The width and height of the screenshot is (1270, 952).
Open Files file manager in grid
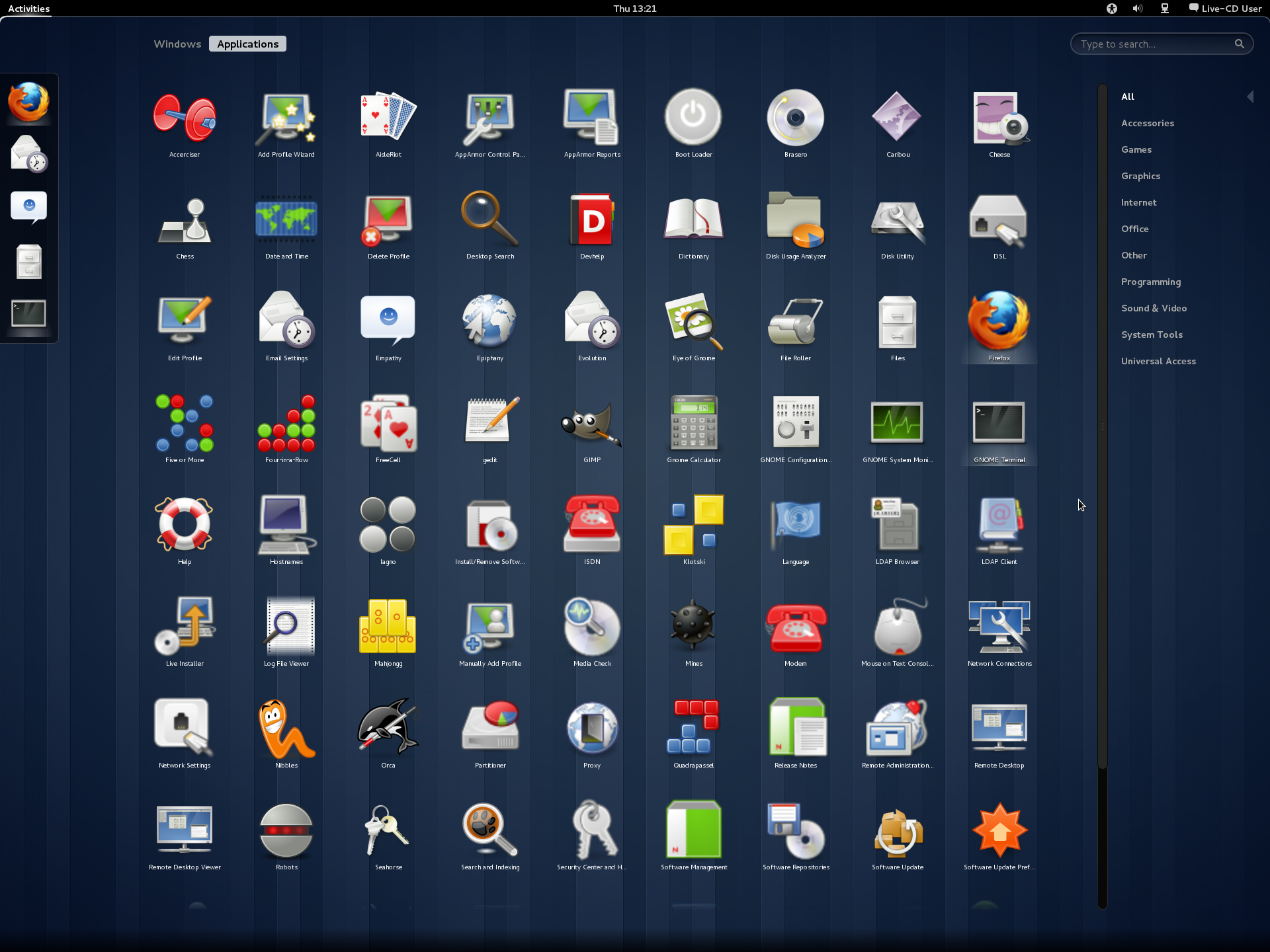click(x=898, y=327)
